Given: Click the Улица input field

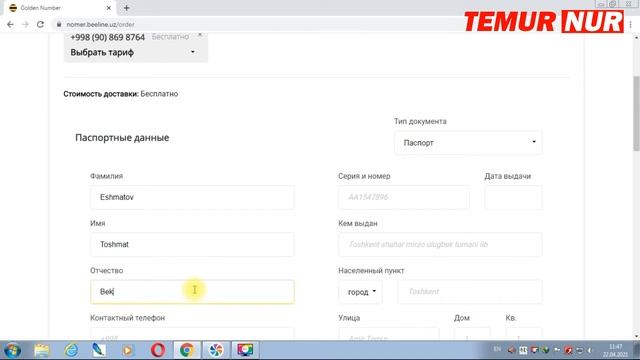Looking at the screenshot, I should tap(389, 334).
